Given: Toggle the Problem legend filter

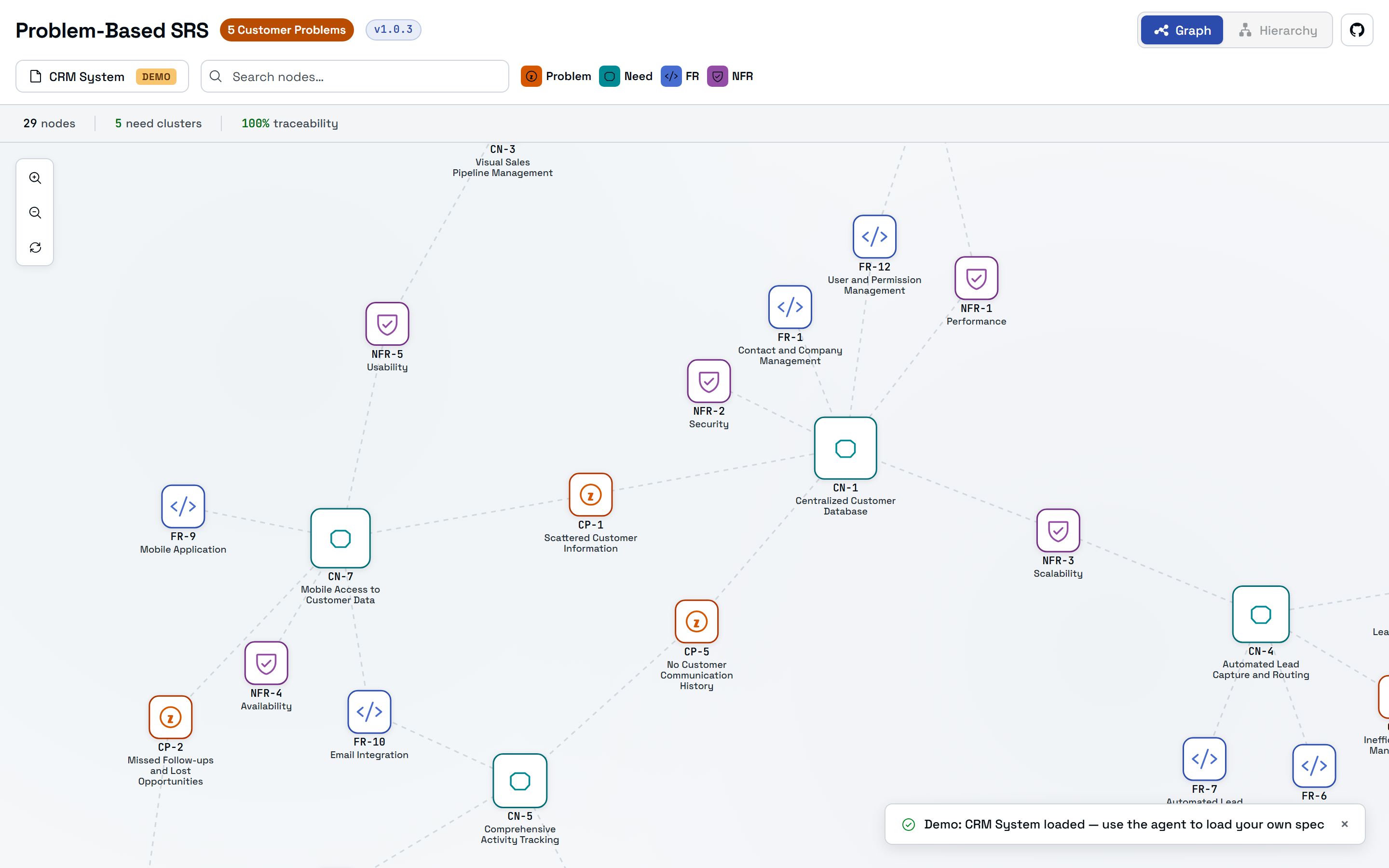Looking at the screenshot, I should pos(556,76).
